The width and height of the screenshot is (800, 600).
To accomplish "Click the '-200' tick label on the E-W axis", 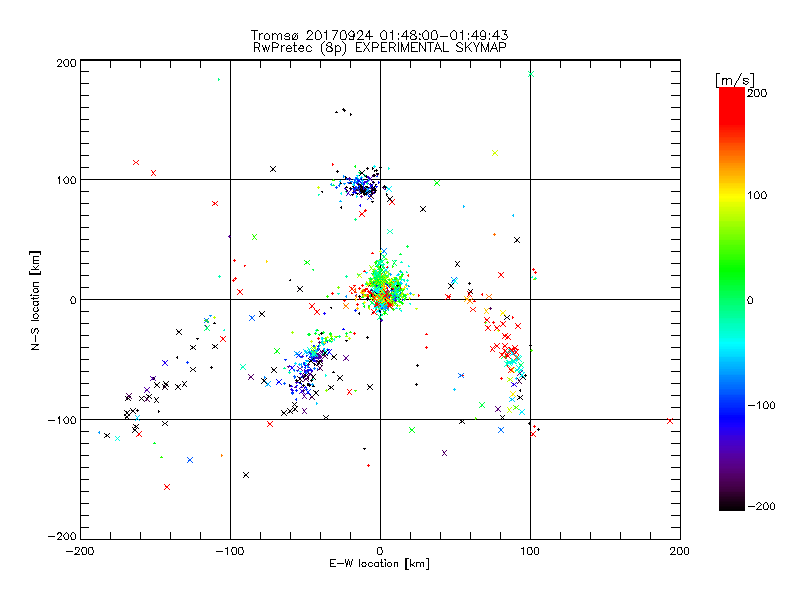I will point(80,551).
